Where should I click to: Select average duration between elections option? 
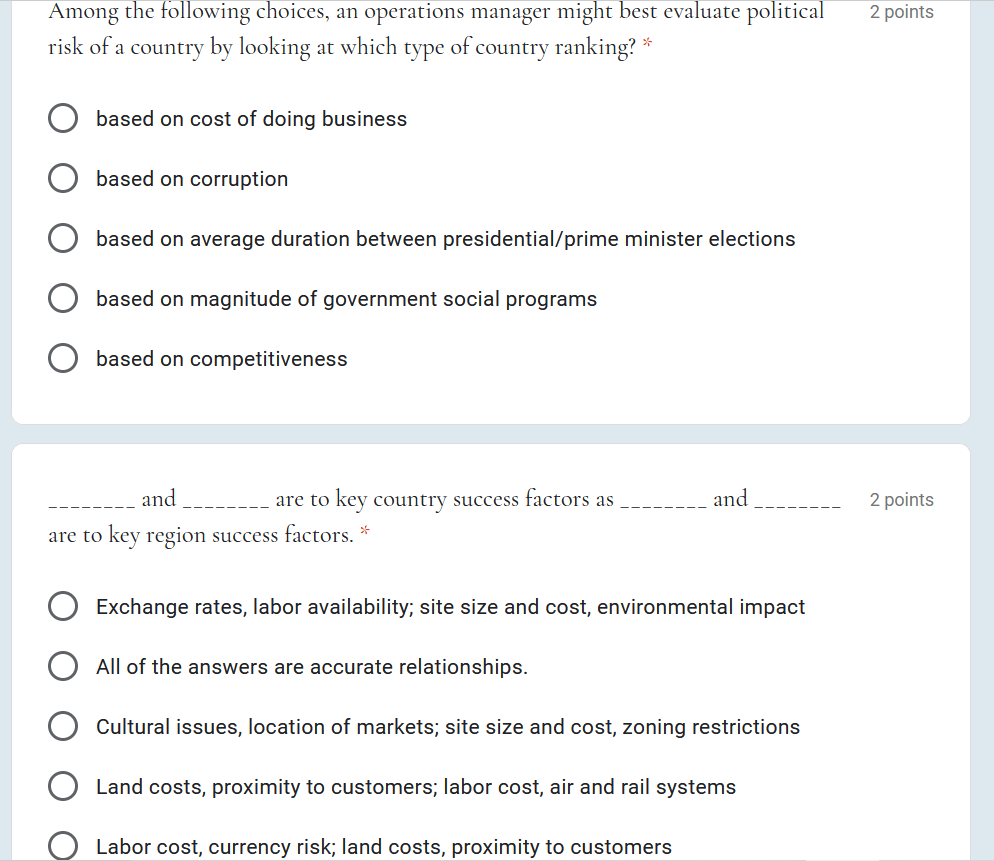point(63,238)
